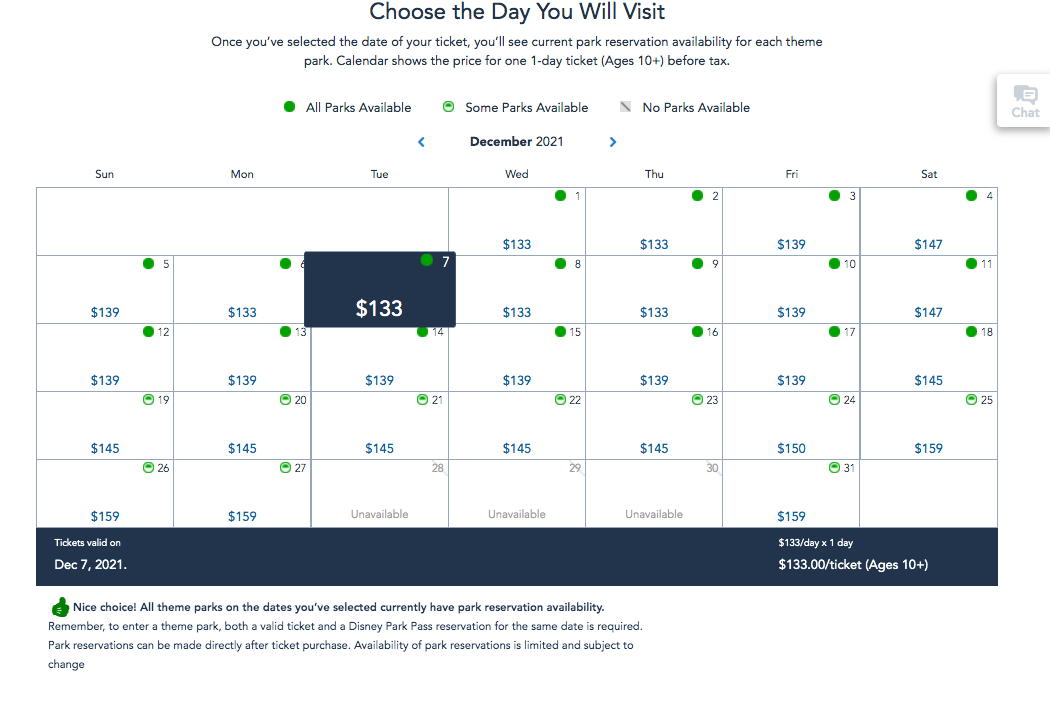This screenshot has height=707, width=1050.
Task: Select Friday December 10 date
Action: pos(791,290)
